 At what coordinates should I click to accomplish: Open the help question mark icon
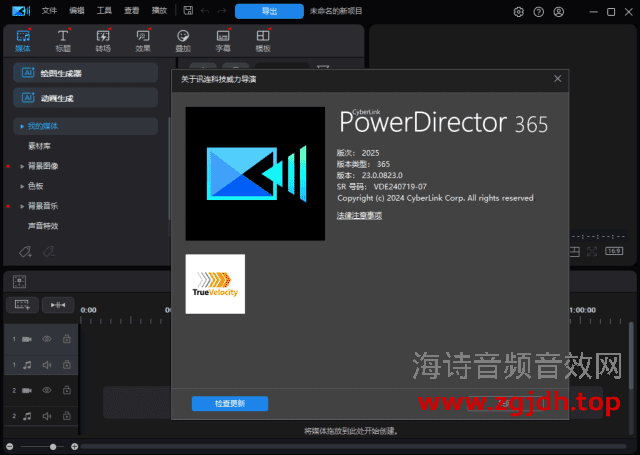[539, 12]
